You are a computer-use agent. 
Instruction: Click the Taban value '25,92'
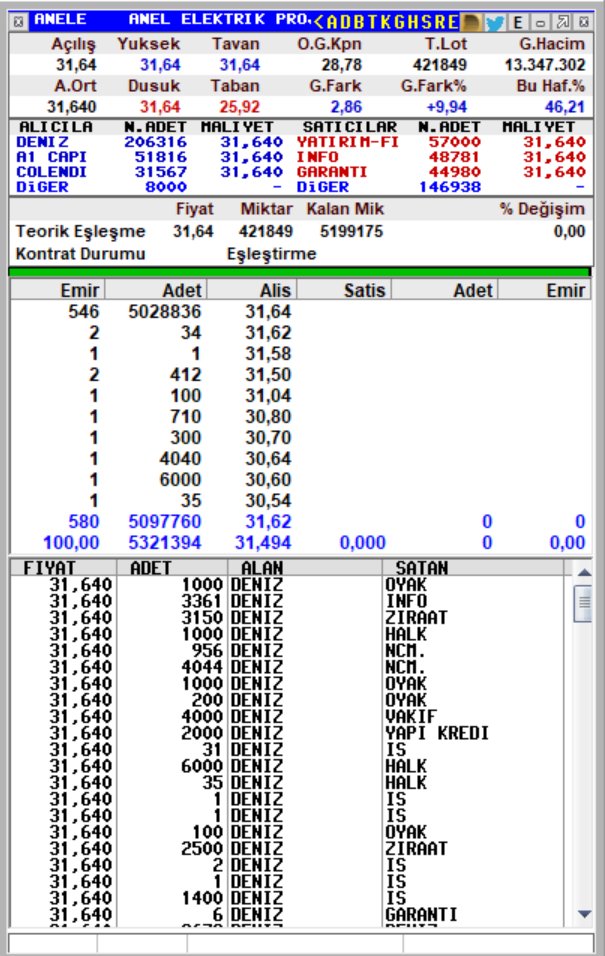click(240, 107)
